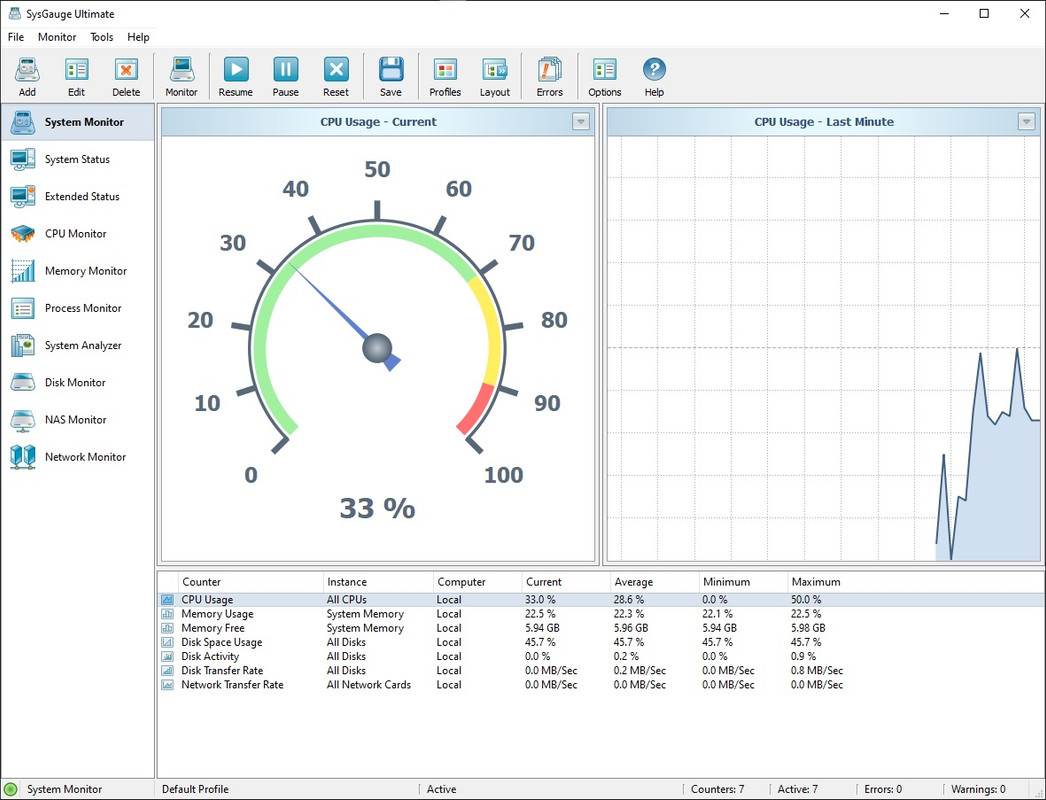Expand the CPU Usage - Last Minute dropdown arrow
This screenshot has height=800, width=1046.
[x=1026, y=122]
